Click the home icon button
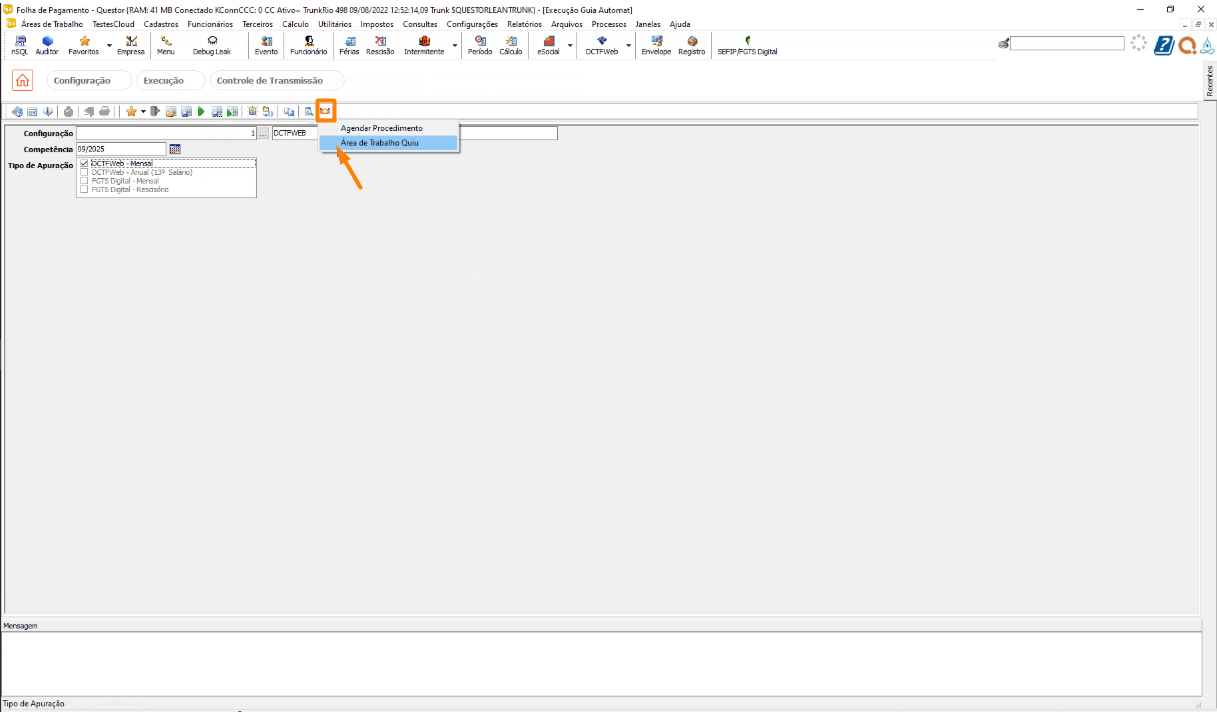This screenshot has height=712, width=1217. (22, 81)
